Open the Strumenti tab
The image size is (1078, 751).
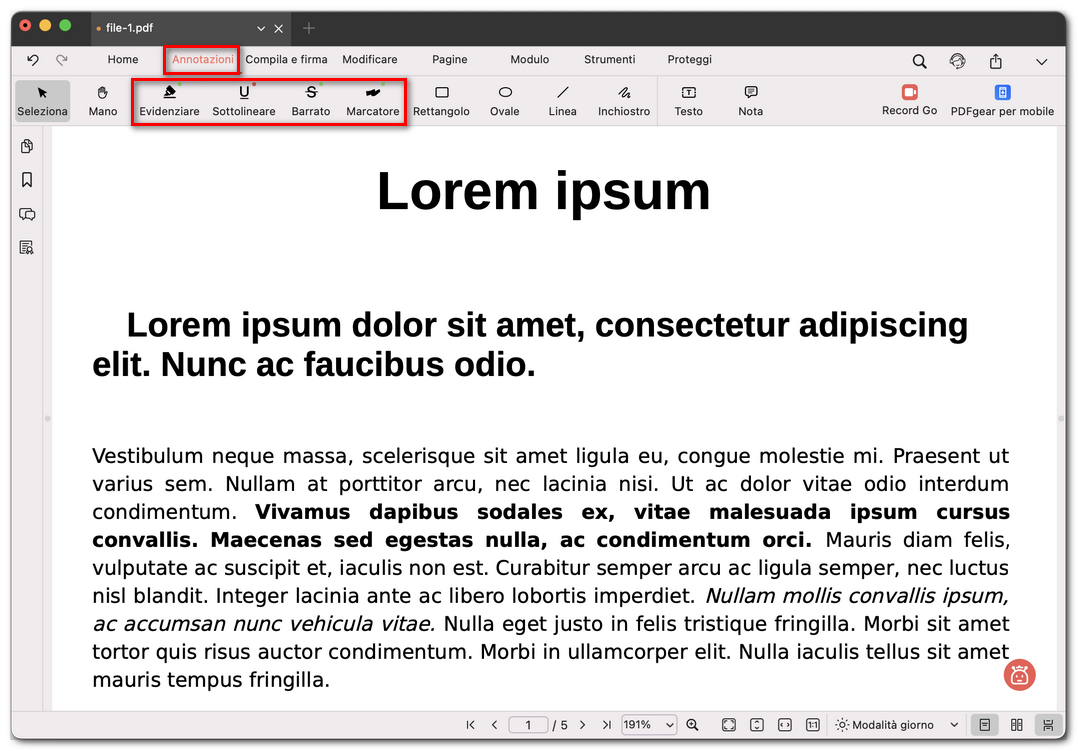point(610,60)
